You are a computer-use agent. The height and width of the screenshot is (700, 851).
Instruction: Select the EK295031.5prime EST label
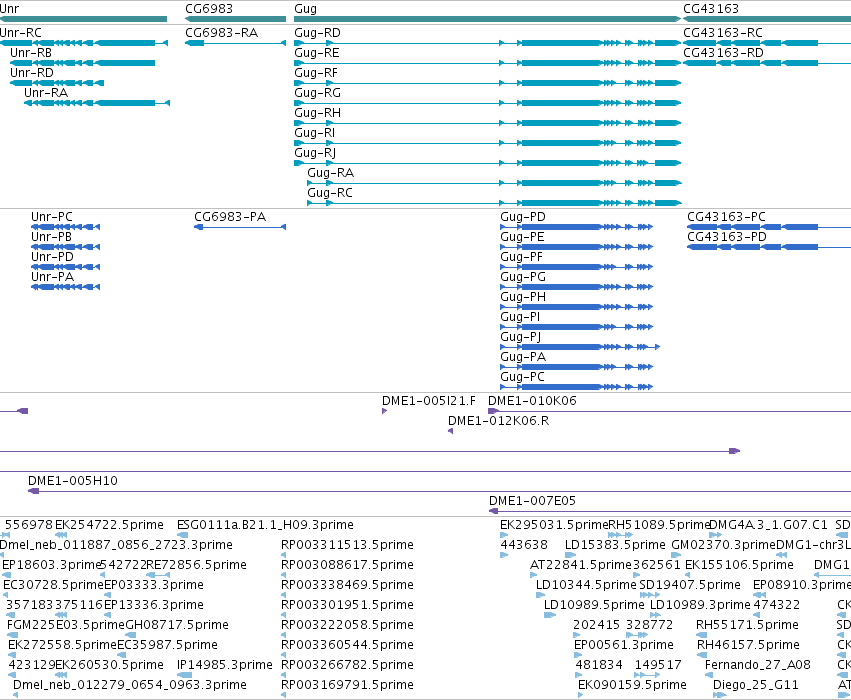(x=554, y=525)
